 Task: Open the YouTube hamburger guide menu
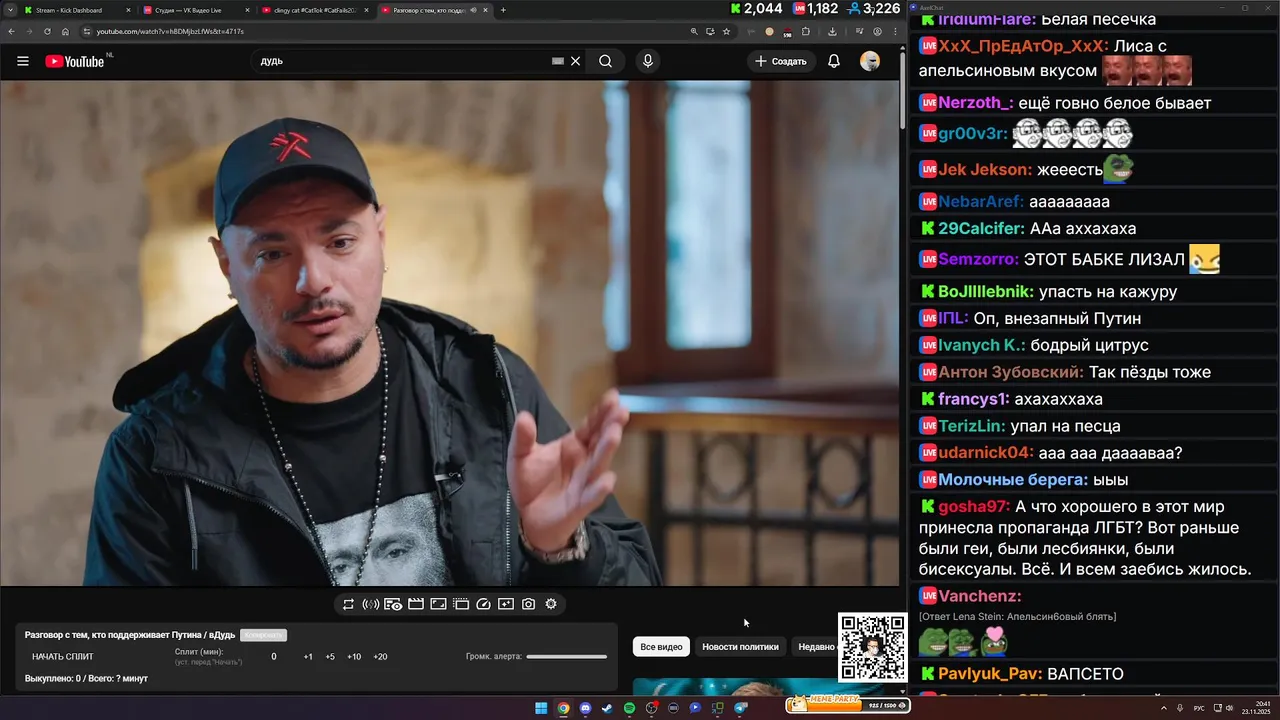[x=23, y=61]
